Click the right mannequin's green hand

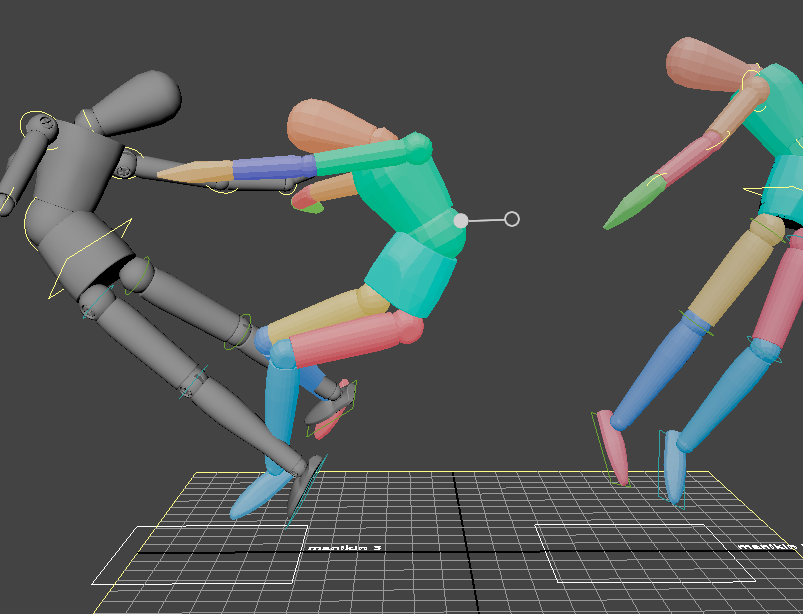[x=633, y=204]
